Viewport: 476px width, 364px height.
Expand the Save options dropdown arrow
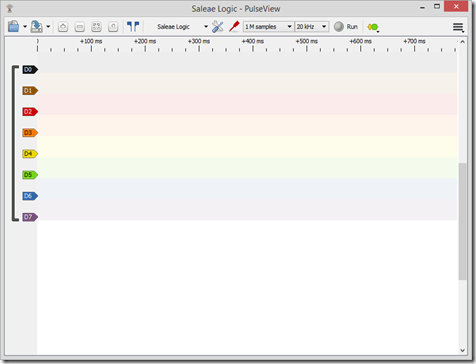pyautogui.click(x=48, y=27)
